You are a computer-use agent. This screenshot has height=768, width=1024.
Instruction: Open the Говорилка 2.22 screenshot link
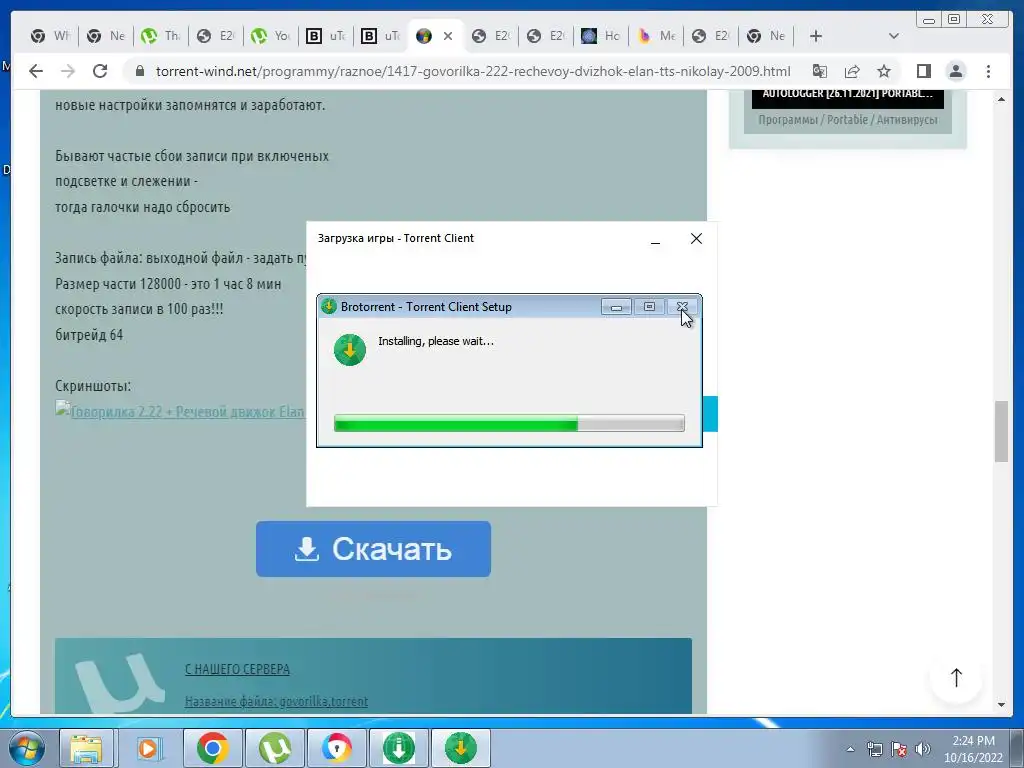coord(180,411)
